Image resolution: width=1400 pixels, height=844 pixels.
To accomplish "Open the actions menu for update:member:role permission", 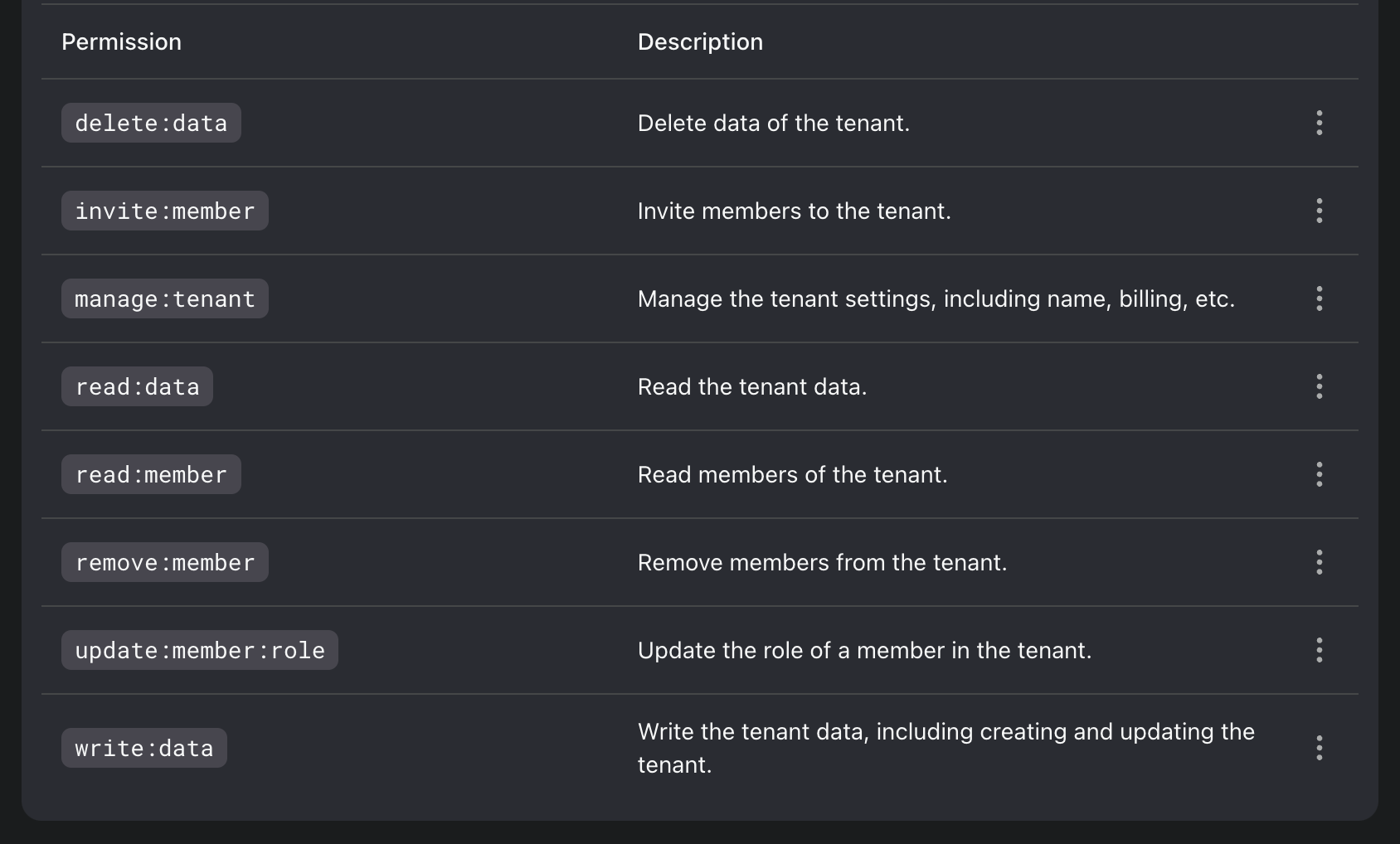I will click(1319, 650).
